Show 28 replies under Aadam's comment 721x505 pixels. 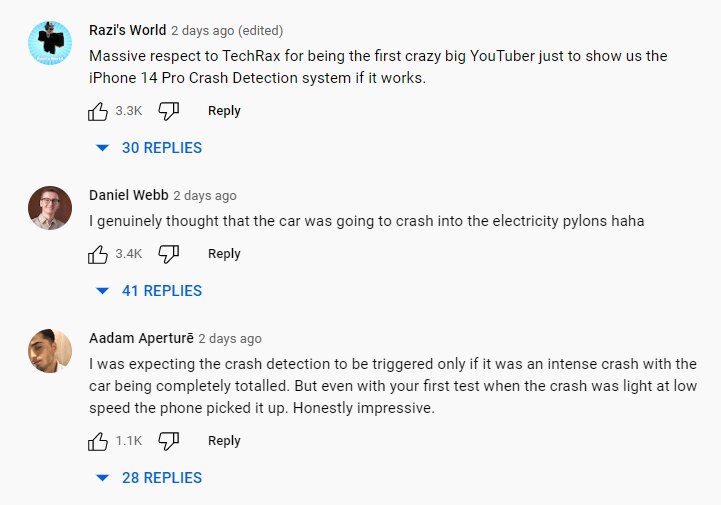[x=150, y=478]
